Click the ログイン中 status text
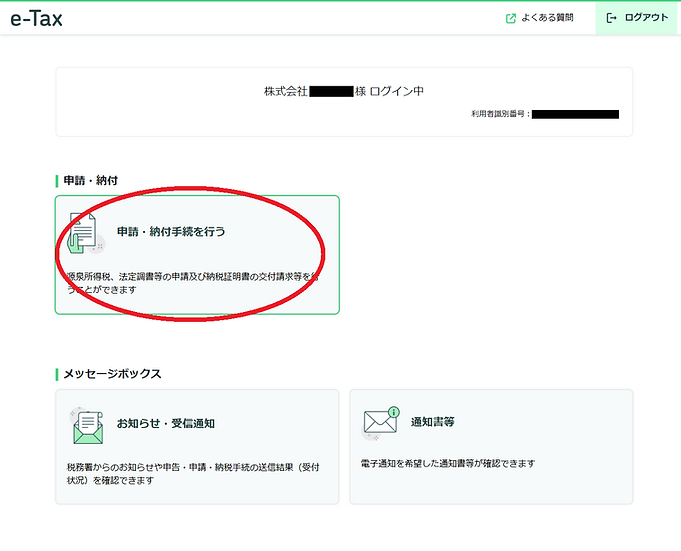This screenshot has width=681, height=551. click(397, 91)
